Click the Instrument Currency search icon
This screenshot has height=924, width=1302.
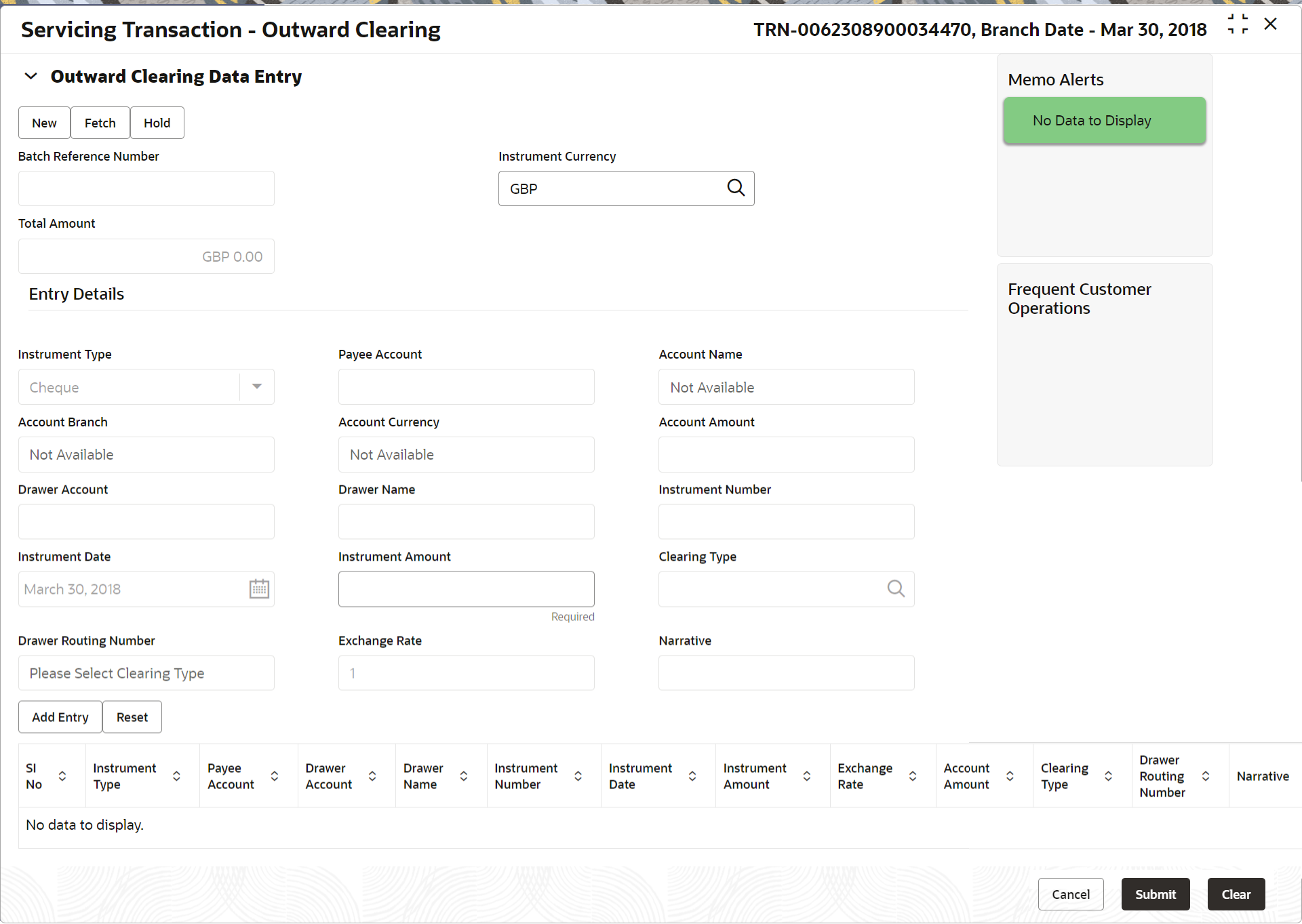[x=736, y=188]
